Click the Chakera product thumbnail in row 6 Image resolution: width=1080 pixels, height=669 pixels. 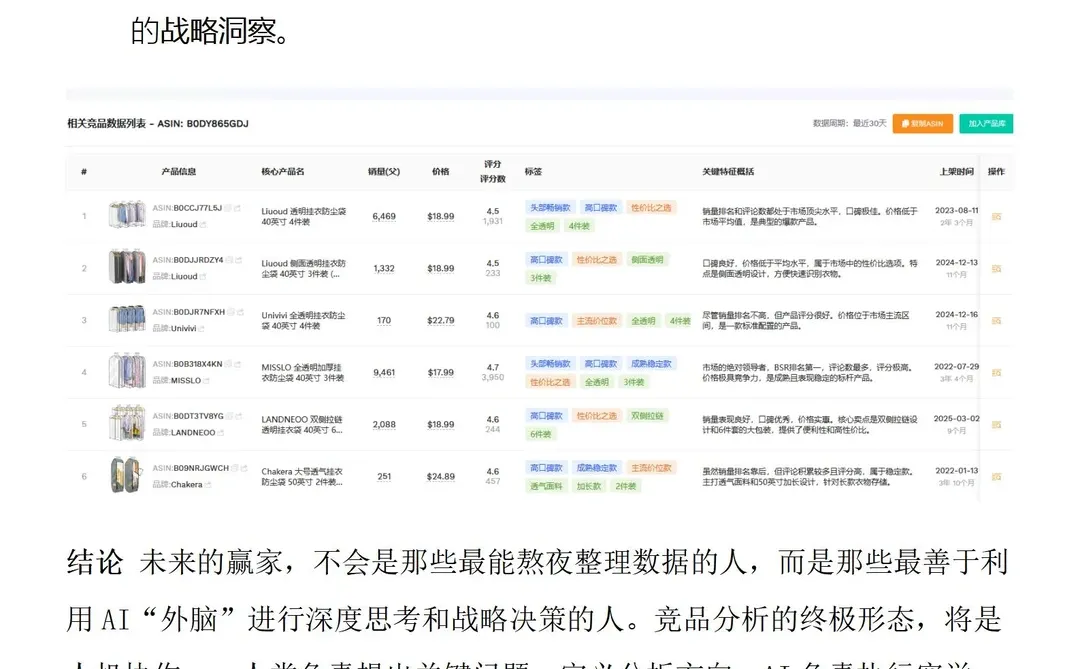pos(127,473)
